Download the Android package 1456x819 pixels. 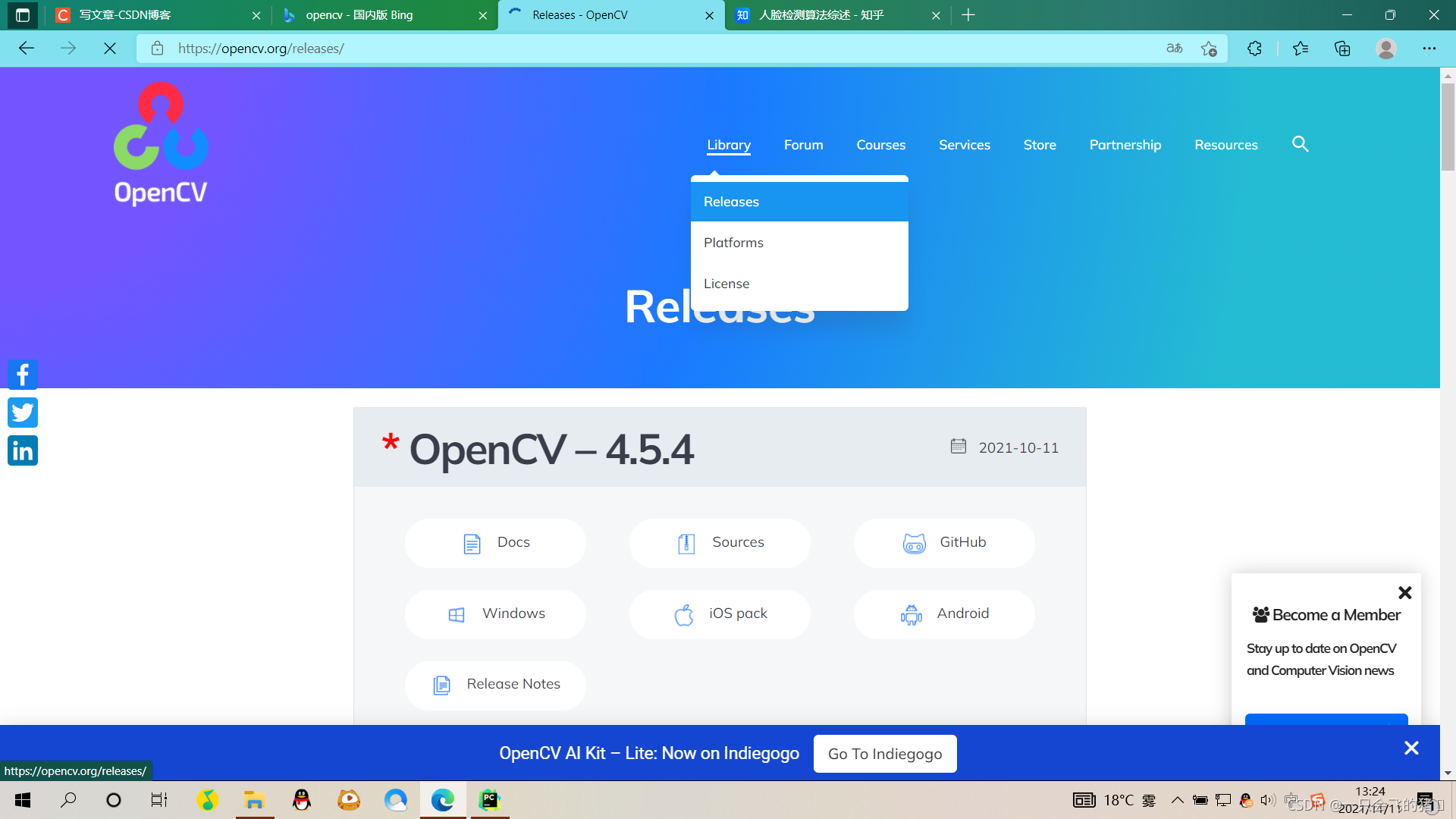pyautogui.click(x=944, y=614)
